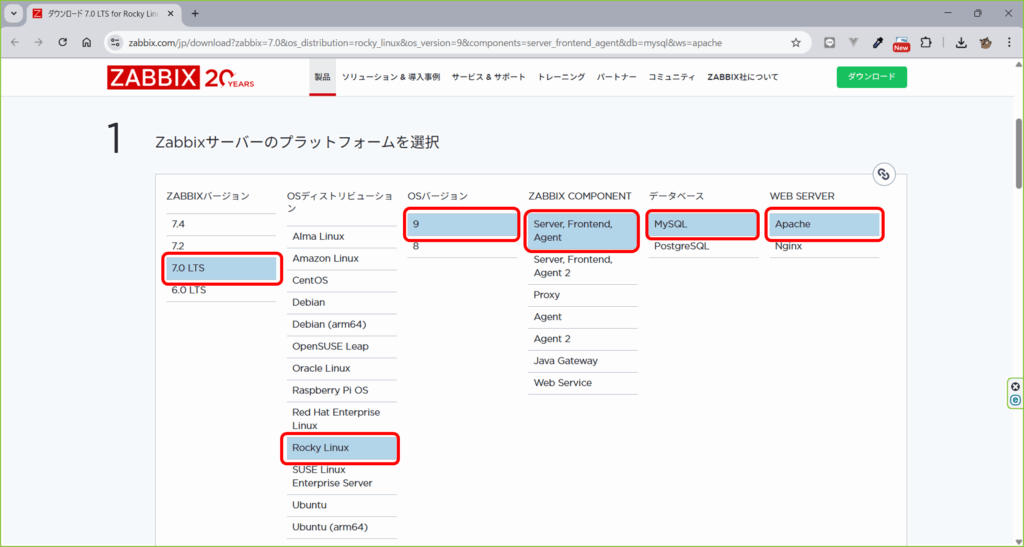Viewport: 1024px width, 547px height.
Task: Select Server, Frontend, Agent component
Action: pyautogui.click(x=583, y=231)
